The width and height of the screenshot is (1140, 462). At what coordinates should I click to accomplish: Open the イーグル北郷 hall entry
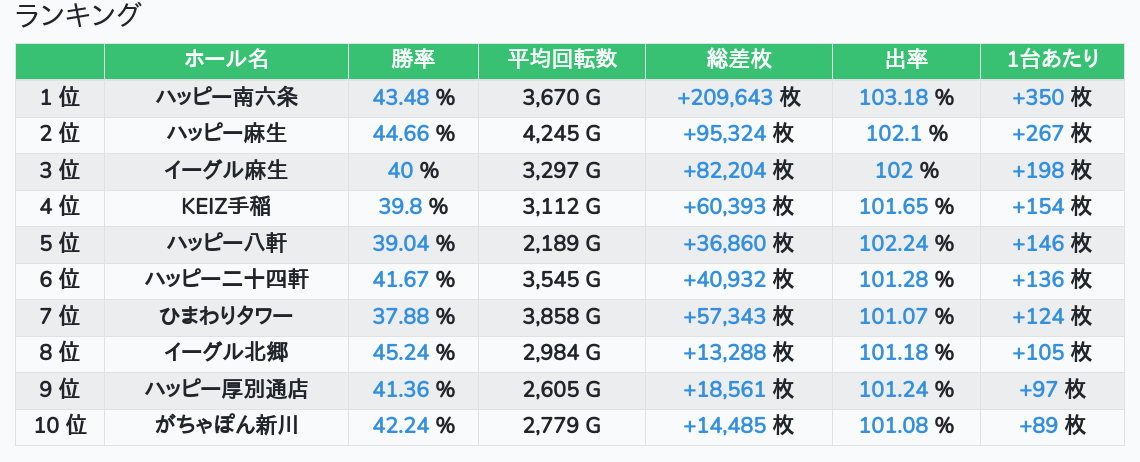pos(226,353)
